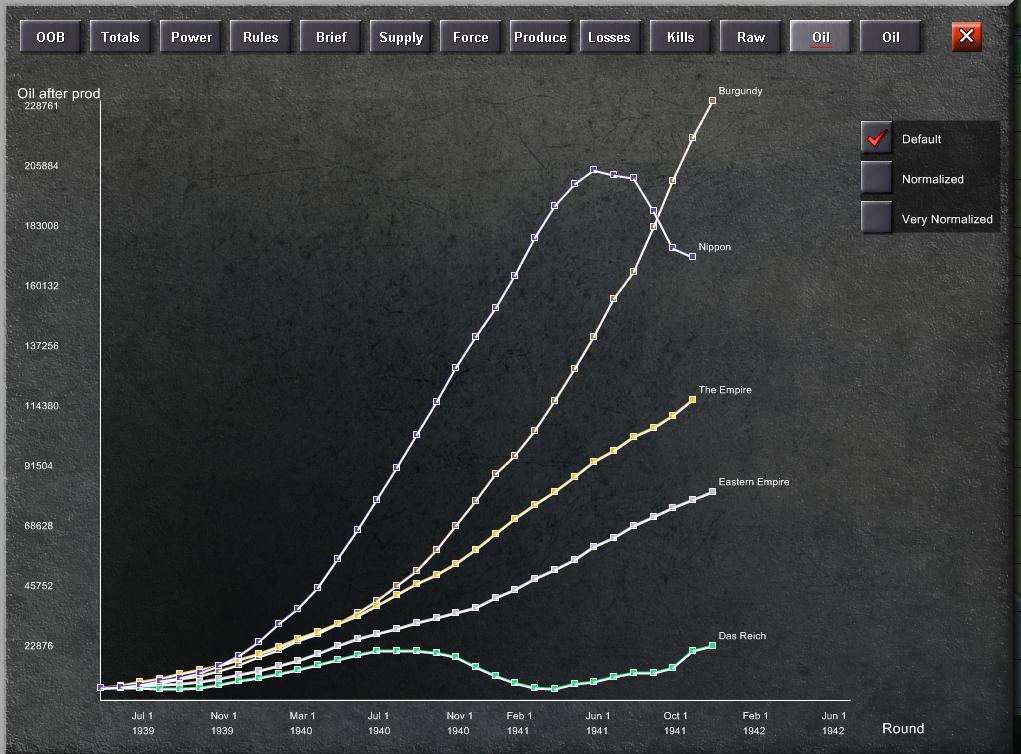1021x754 pixels.
Task: Click the peak data point of the Nippon line
Action: coord(593,169)
